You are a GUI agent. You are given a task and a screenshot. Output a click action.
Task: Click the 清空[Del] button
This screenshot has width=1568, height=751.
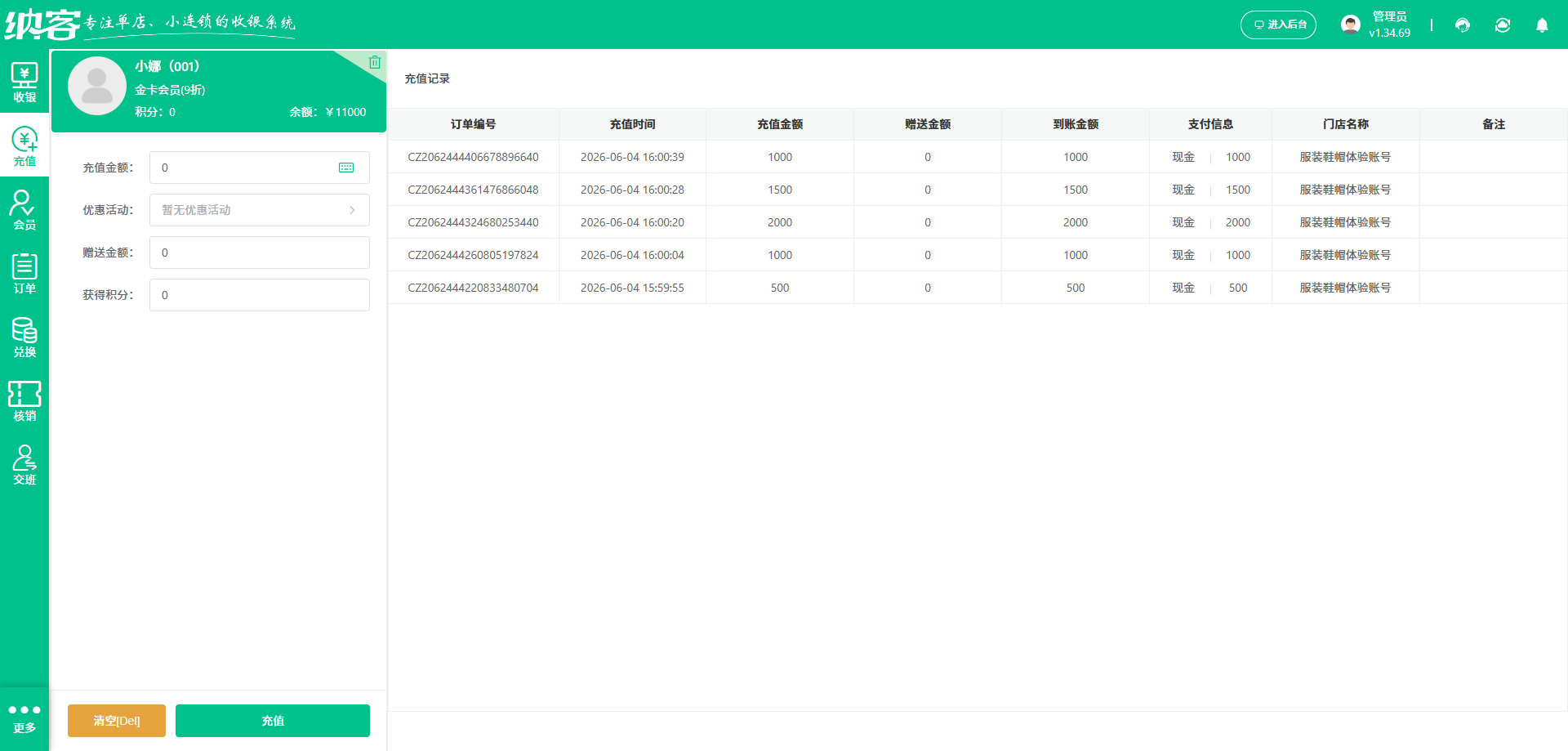tap(117, 721)
